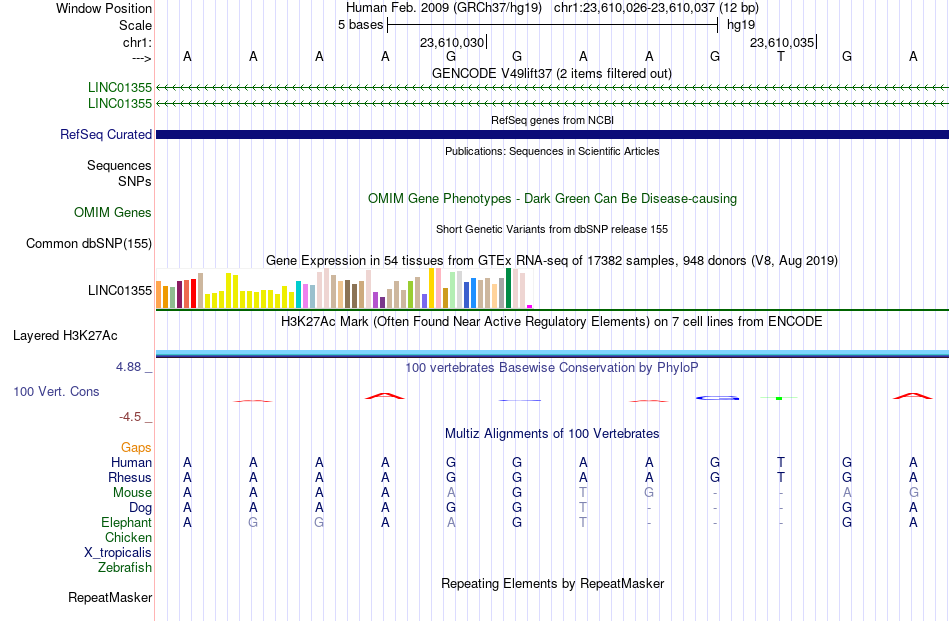
Task: Select the Mouse alignment row label
Action: [132, 493]
